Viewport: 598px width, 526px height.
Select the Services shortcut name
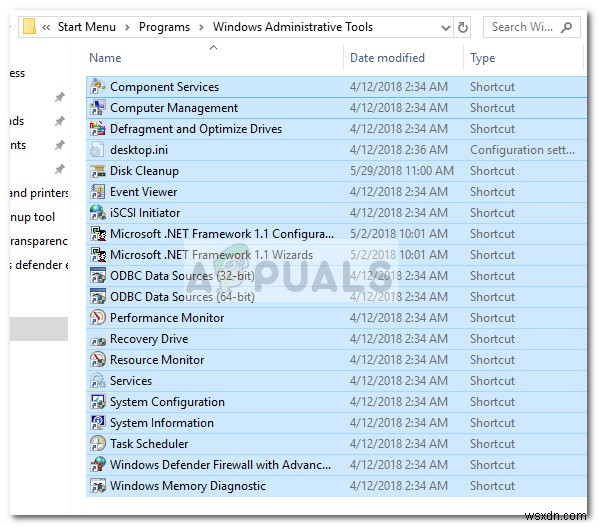coord(131,381)
